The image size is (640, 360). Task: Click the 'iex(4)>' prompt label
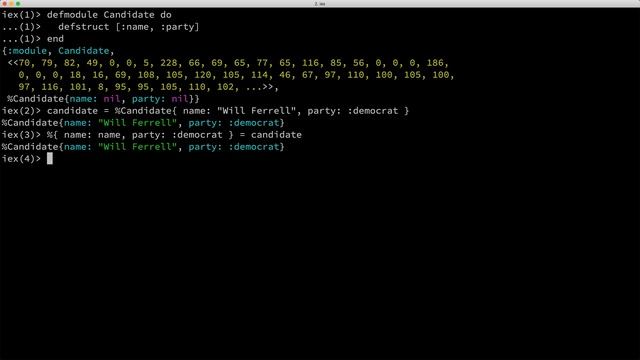(x=21, y=159)
